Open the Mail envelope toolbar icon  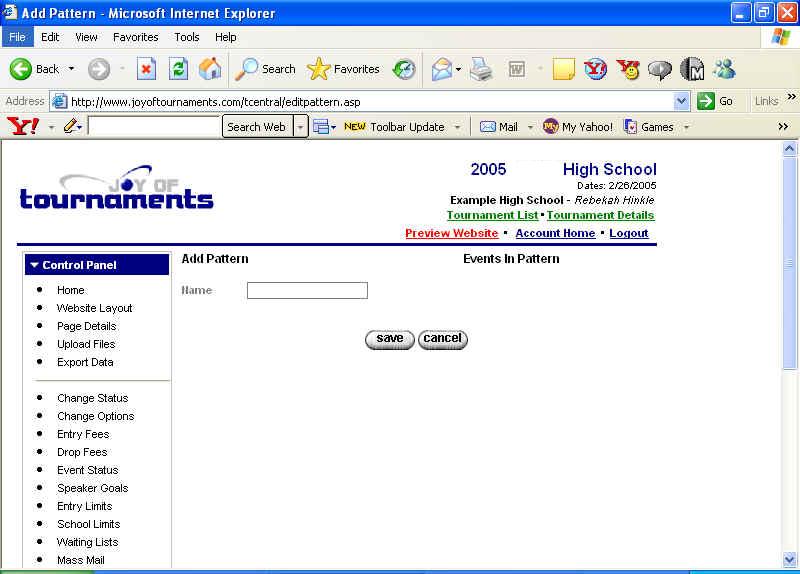441,69
